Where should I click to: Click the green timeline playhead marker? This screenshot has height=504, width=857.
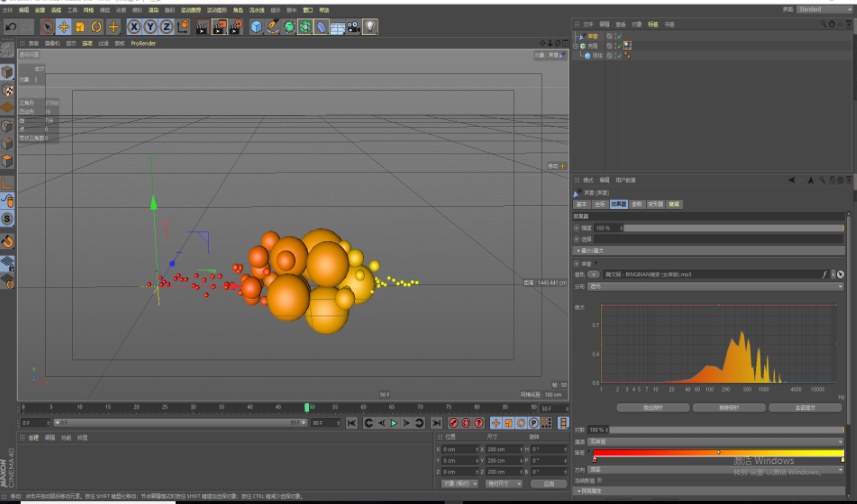(x=307, y=407)
